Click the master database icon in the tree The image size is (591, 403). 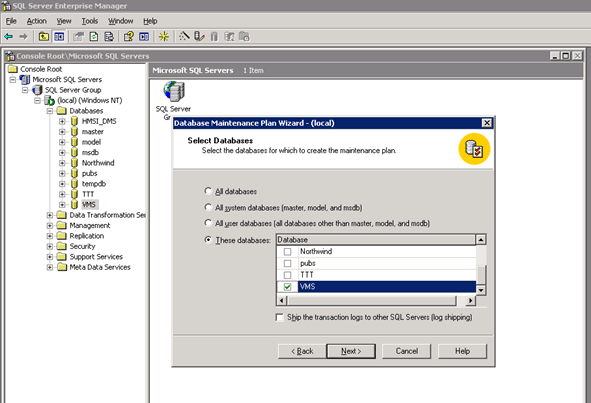pyautogui.click(x=74, y=132)
